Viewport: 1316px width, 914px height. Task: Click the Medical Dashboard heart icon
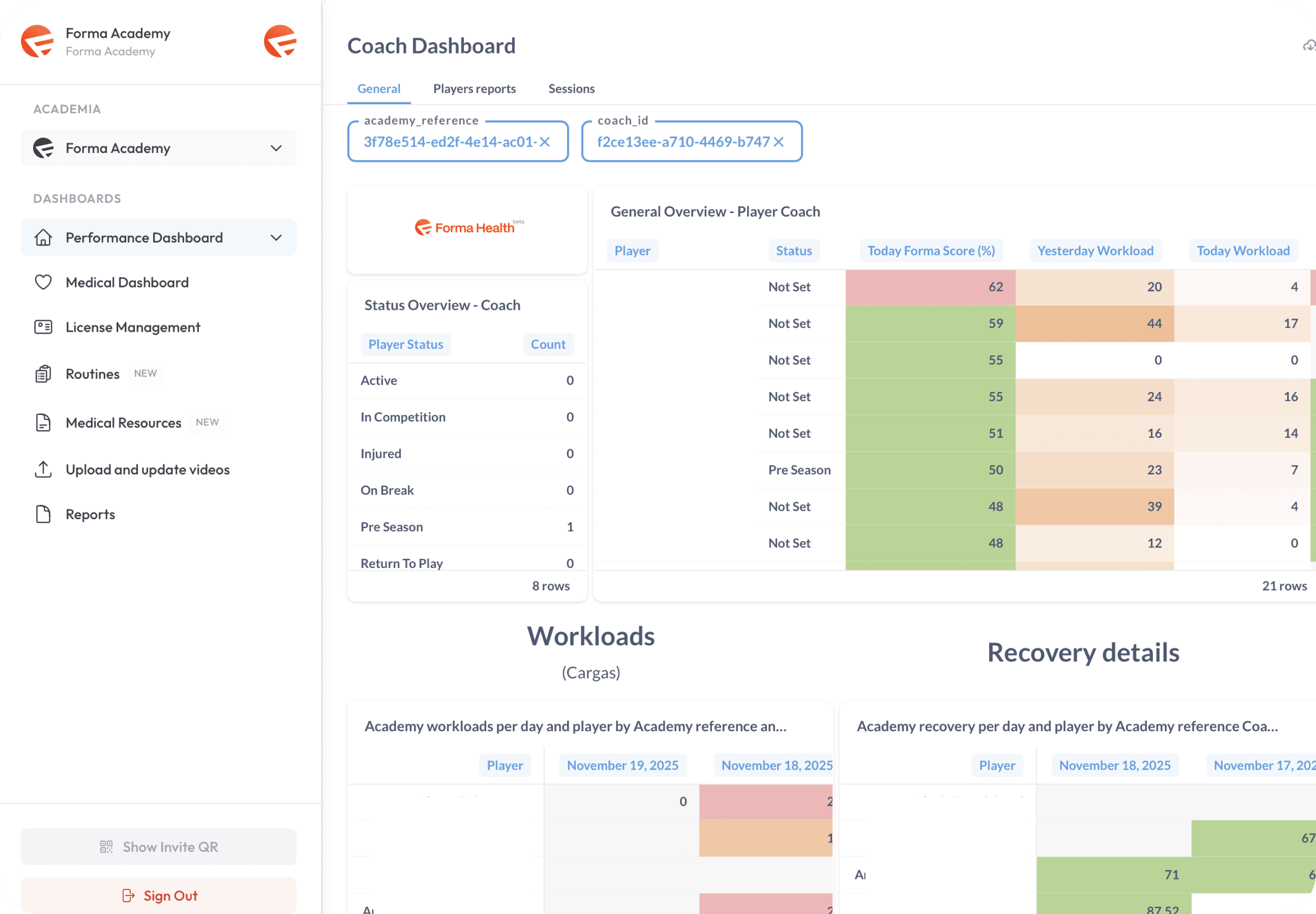[x=43, y=282]
